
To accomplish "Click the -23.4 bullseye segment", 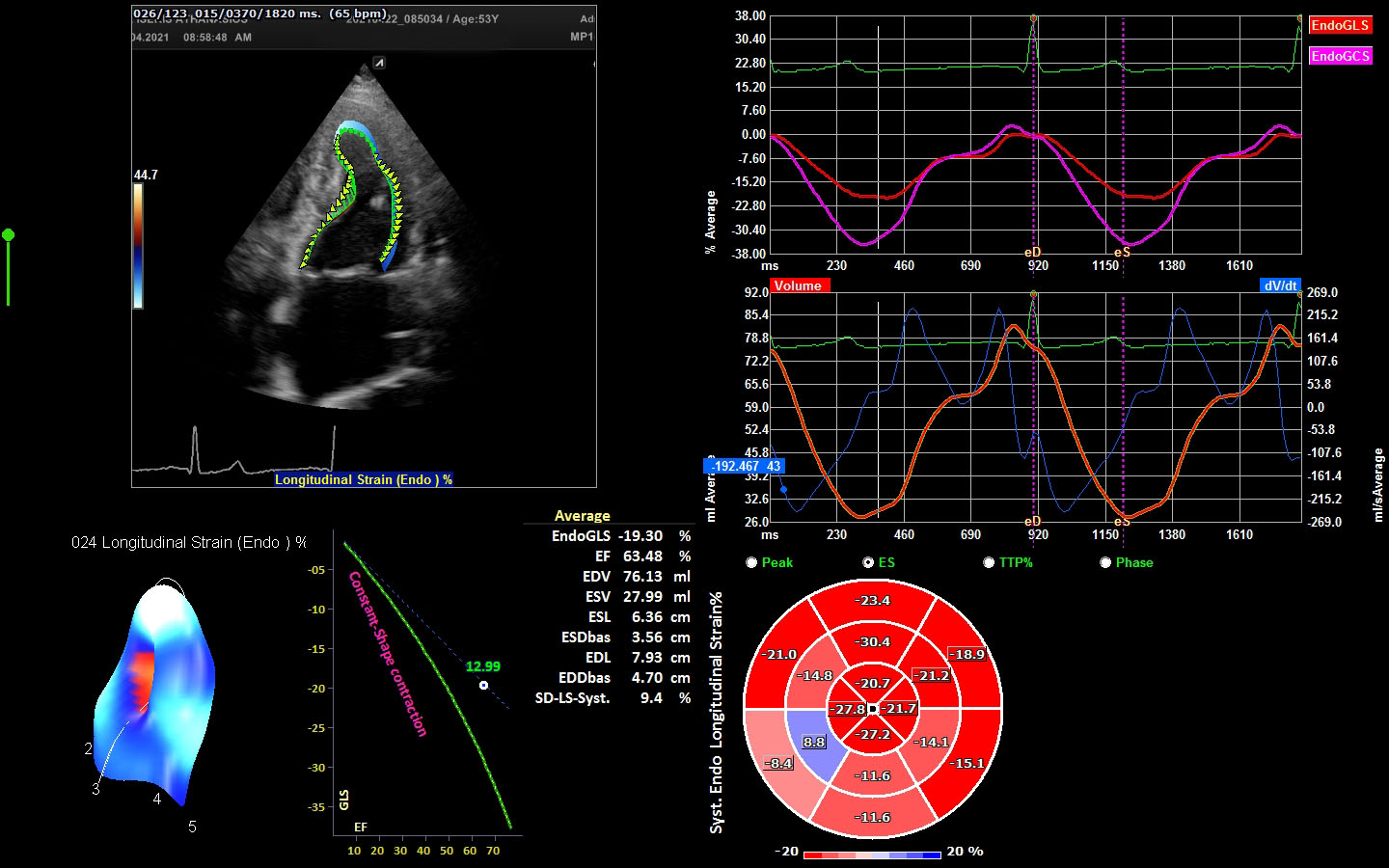I will point(873,601).
